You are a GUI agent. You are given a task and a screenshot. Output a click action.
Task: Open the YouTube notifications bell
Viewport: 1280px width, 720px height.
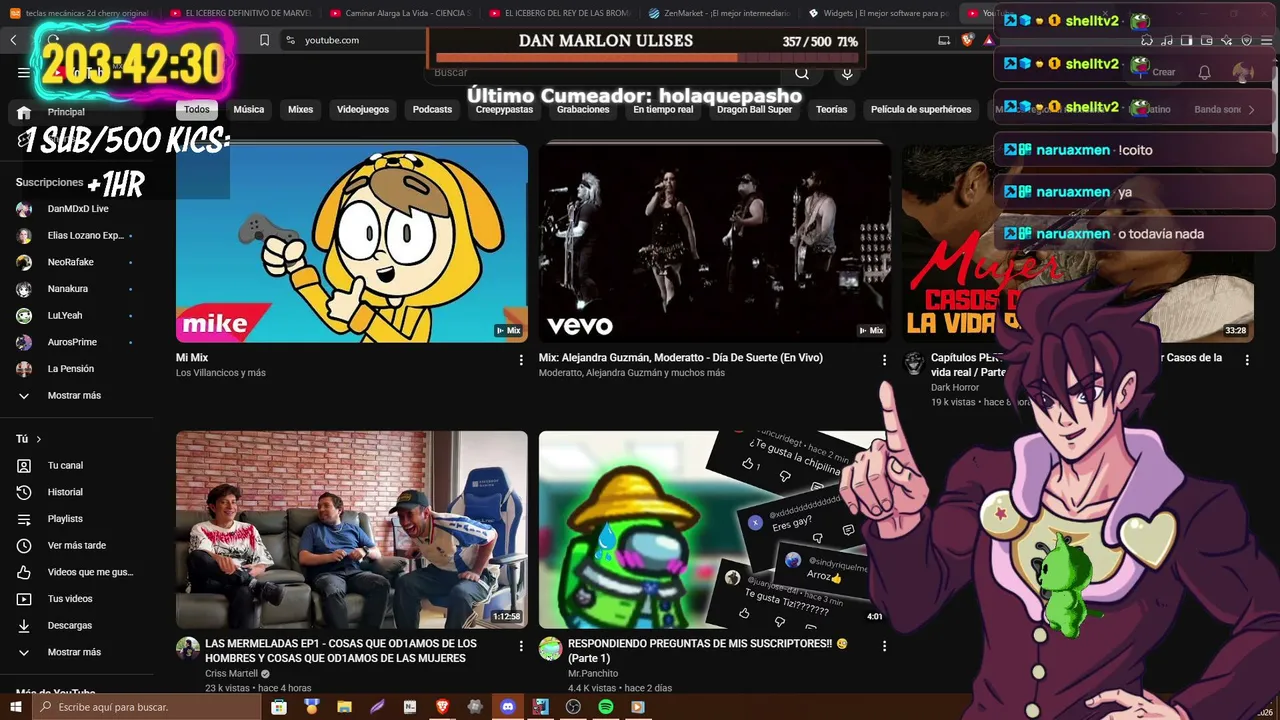pyautogui.click(x=1205, y=72)
